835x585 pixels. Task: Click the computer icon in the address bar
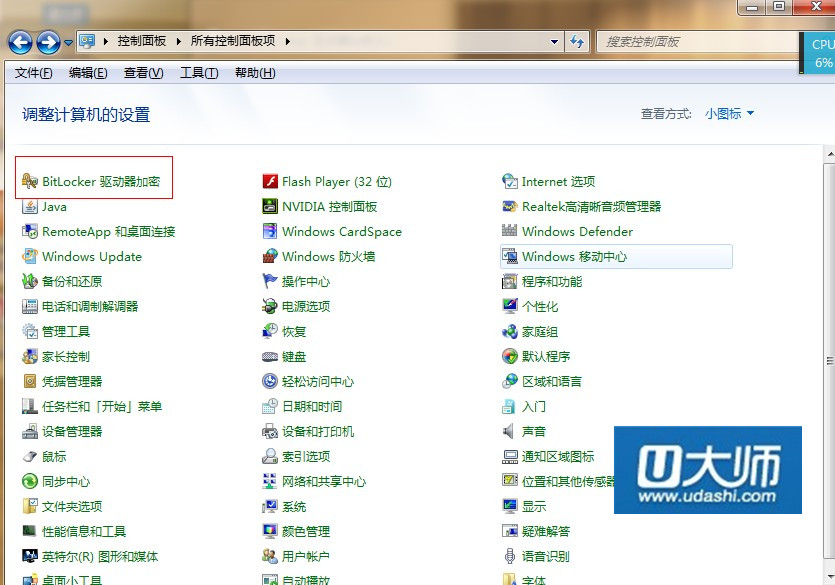click(x=87, y=42)
